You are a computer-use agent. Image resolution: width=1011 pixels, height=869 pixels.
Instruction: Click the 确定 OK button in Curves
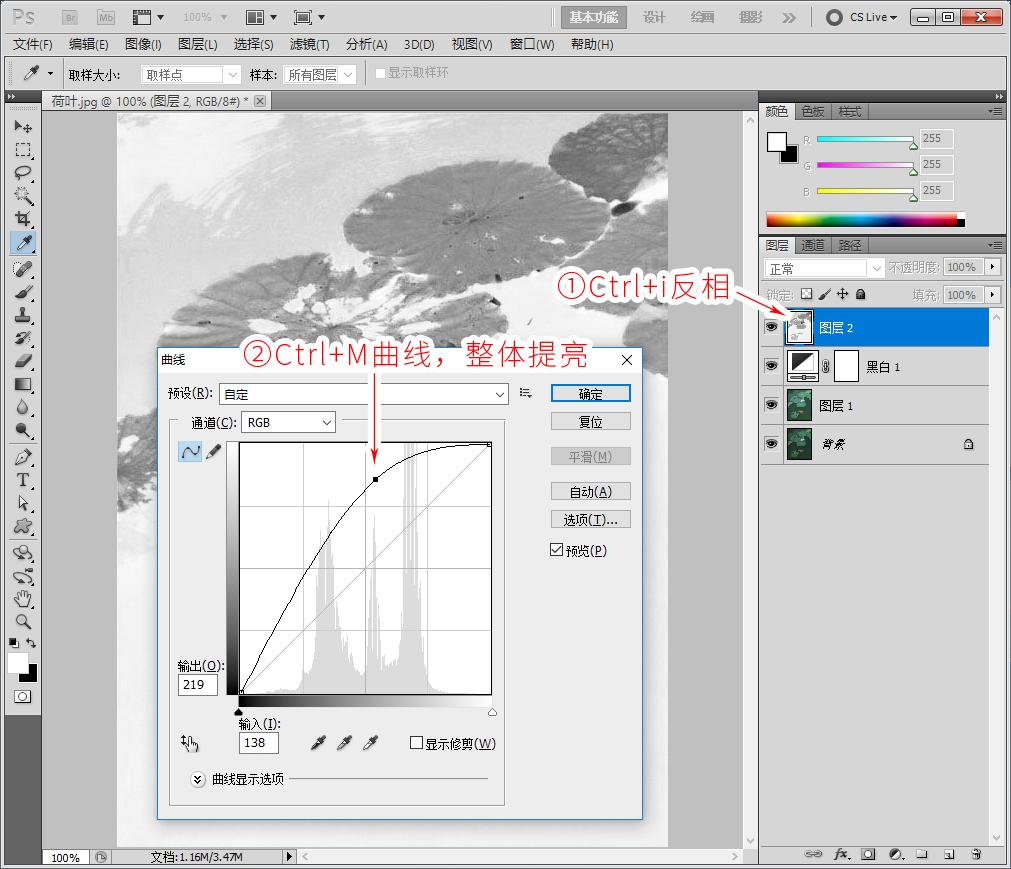tap(591, 393)
